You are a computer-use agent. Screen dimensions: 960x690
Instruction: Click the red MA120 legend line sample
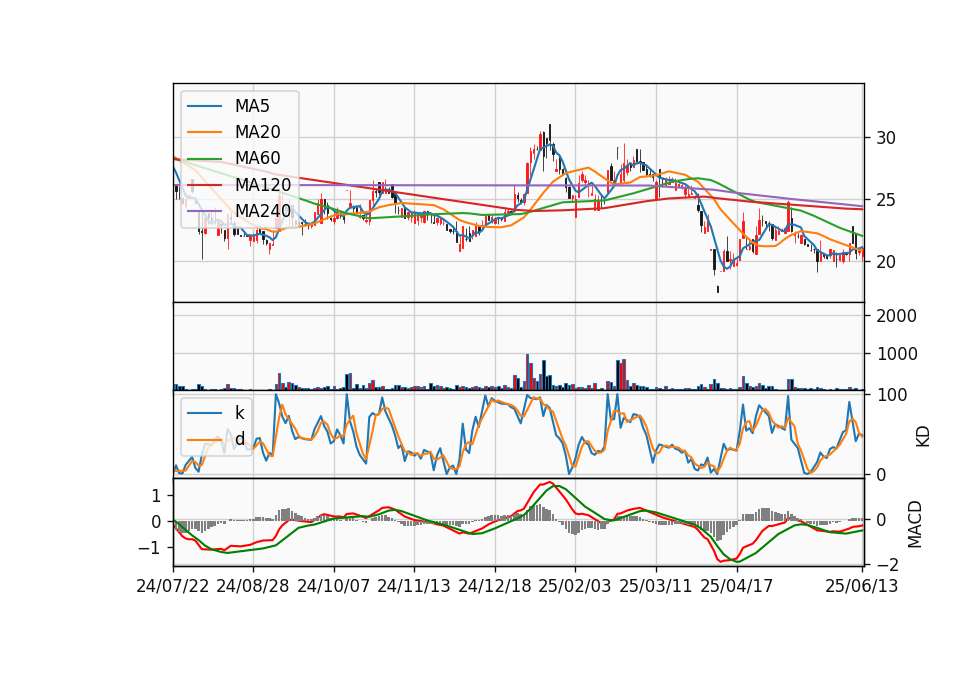tap(204, 184)
